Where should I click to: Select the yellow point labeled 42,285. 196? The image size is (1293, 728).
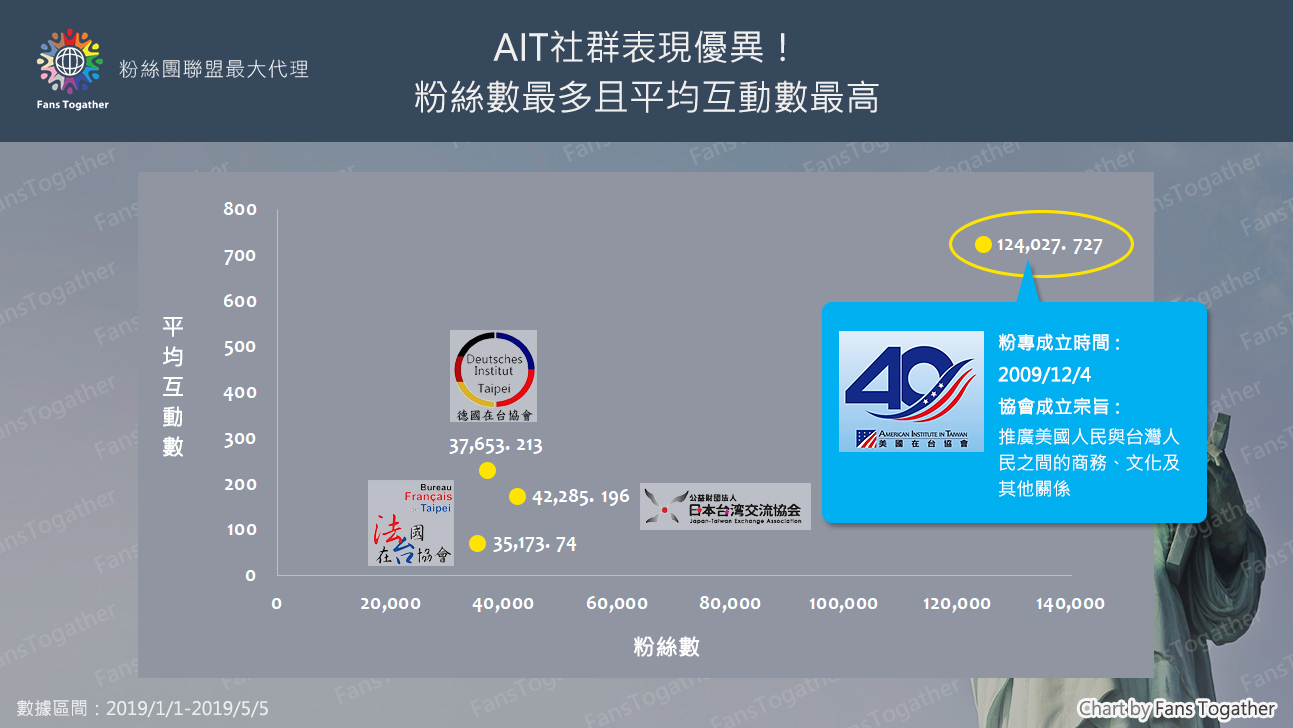(517, 496)
